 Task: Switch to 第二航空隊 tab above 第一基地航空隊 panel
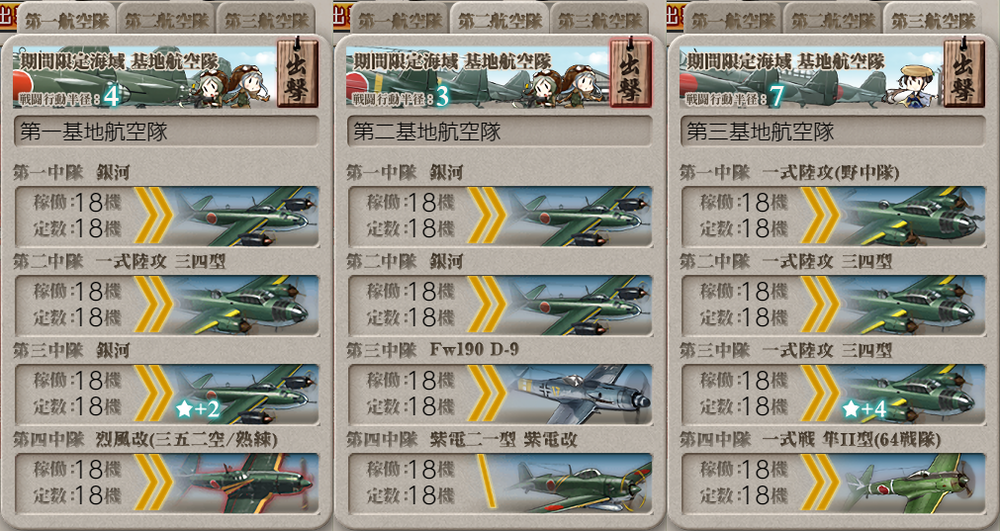tap(167, 20)
